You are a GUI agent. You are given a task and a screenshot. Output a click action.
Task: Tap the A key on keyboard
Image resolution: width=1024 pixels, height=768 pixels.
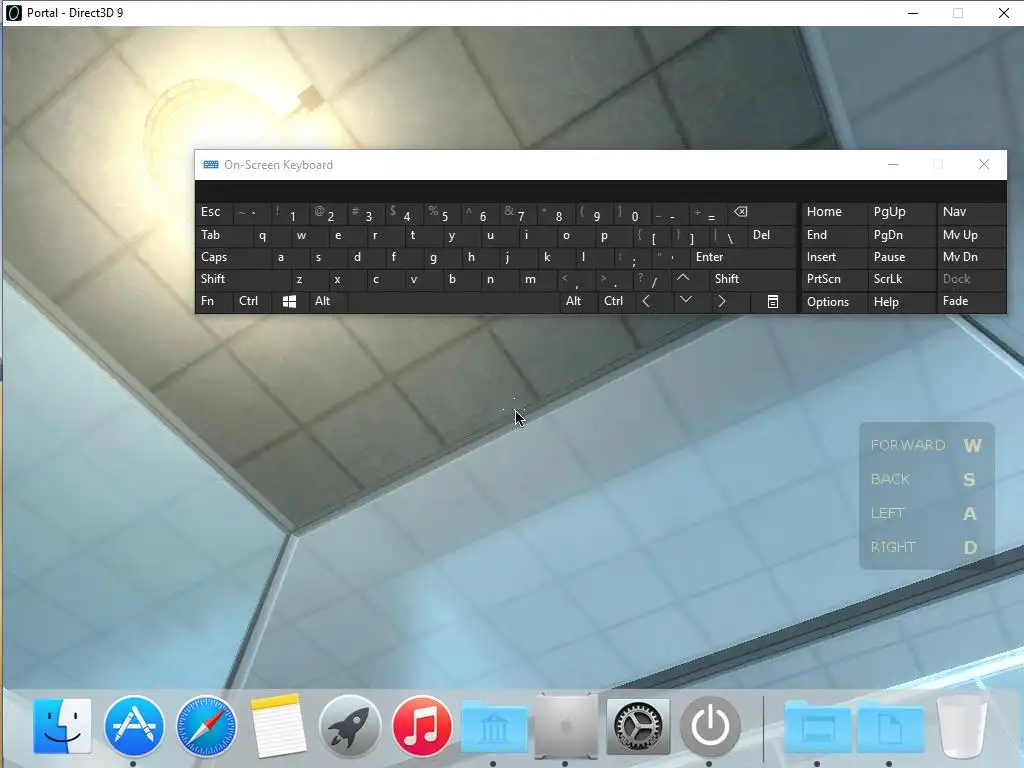tap(289, 257)
